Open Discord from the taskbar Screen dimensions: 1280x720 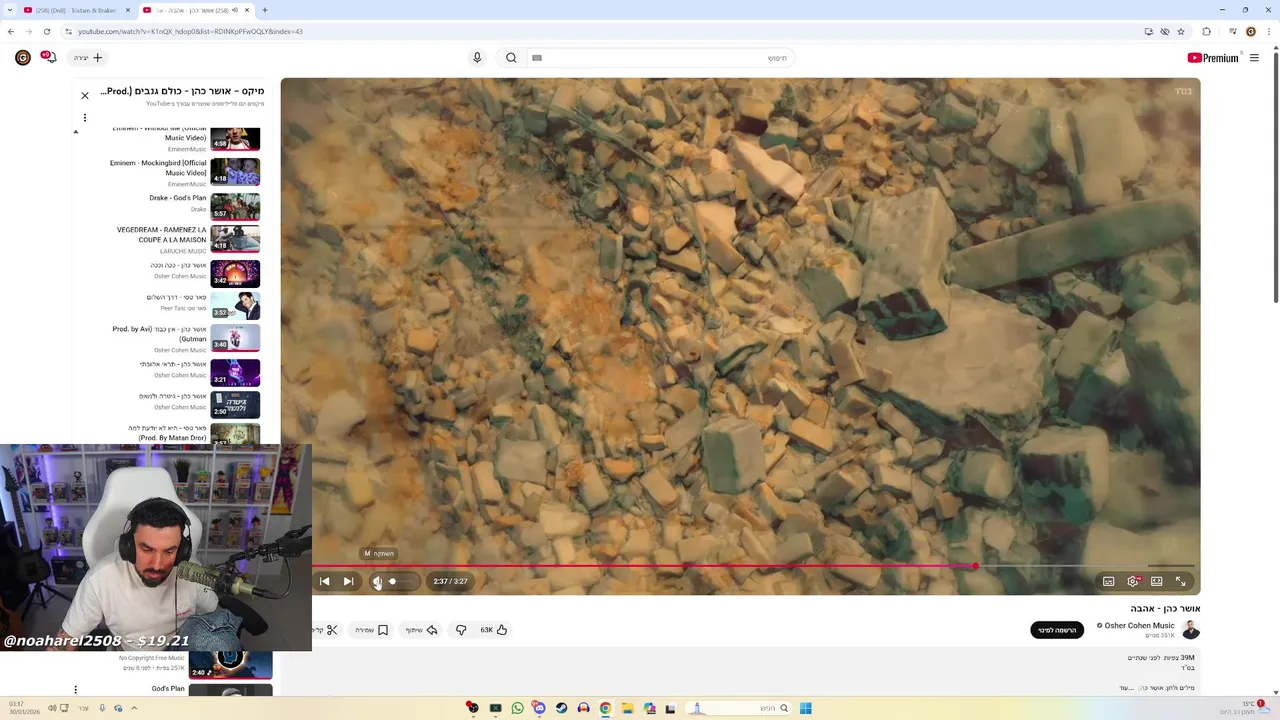pos(539,708)
